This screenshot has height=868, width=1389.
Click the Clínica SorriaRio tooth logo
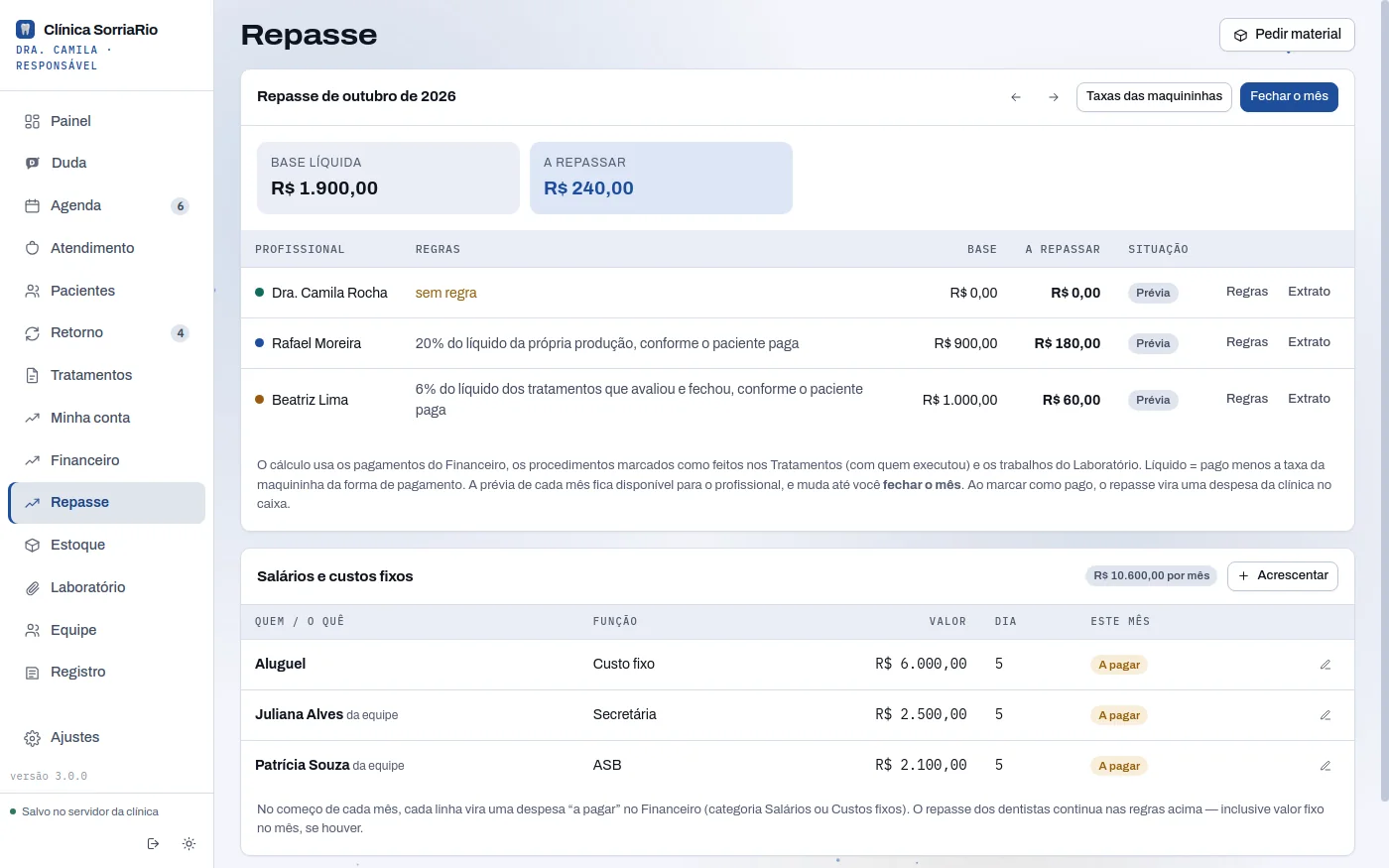[26, 30]
